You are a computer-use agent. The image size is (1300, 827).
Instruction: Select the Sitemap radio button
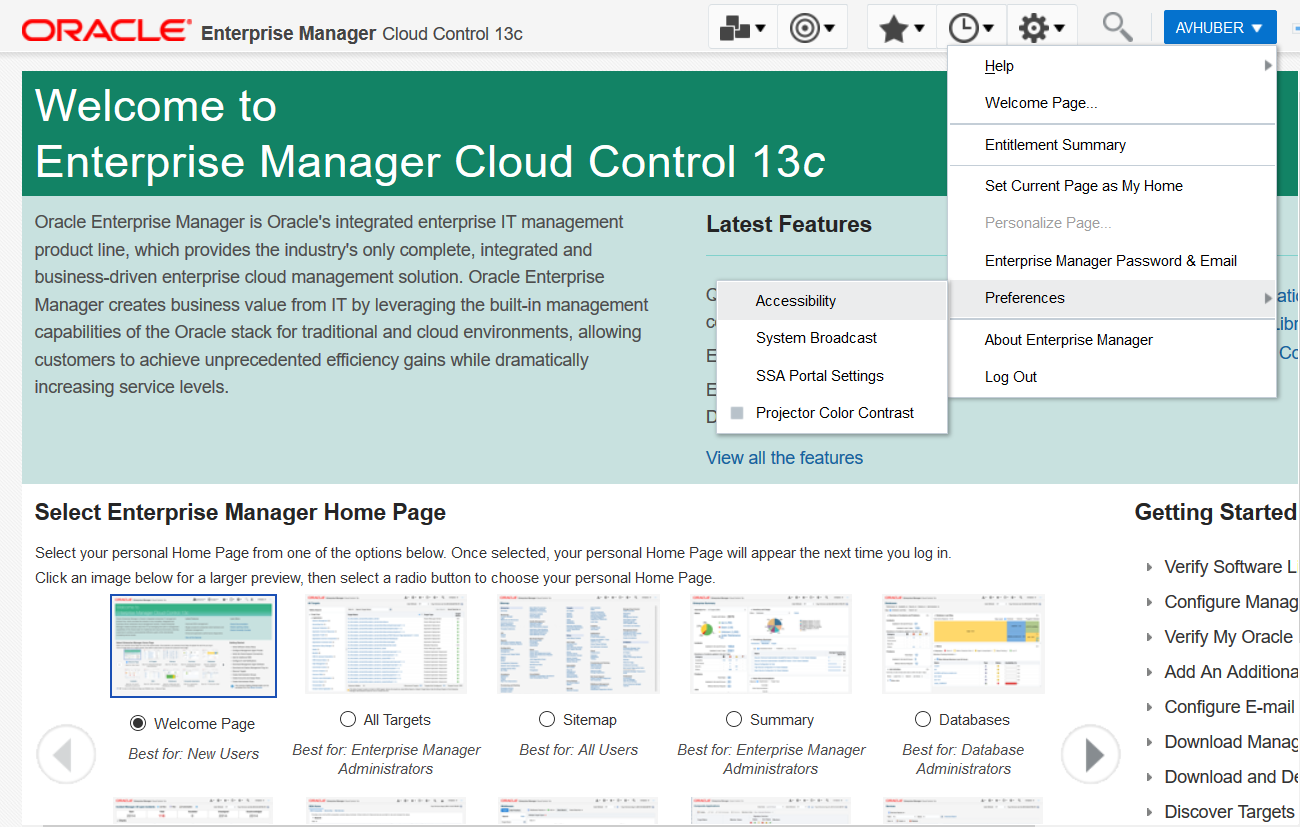(547, 719)
